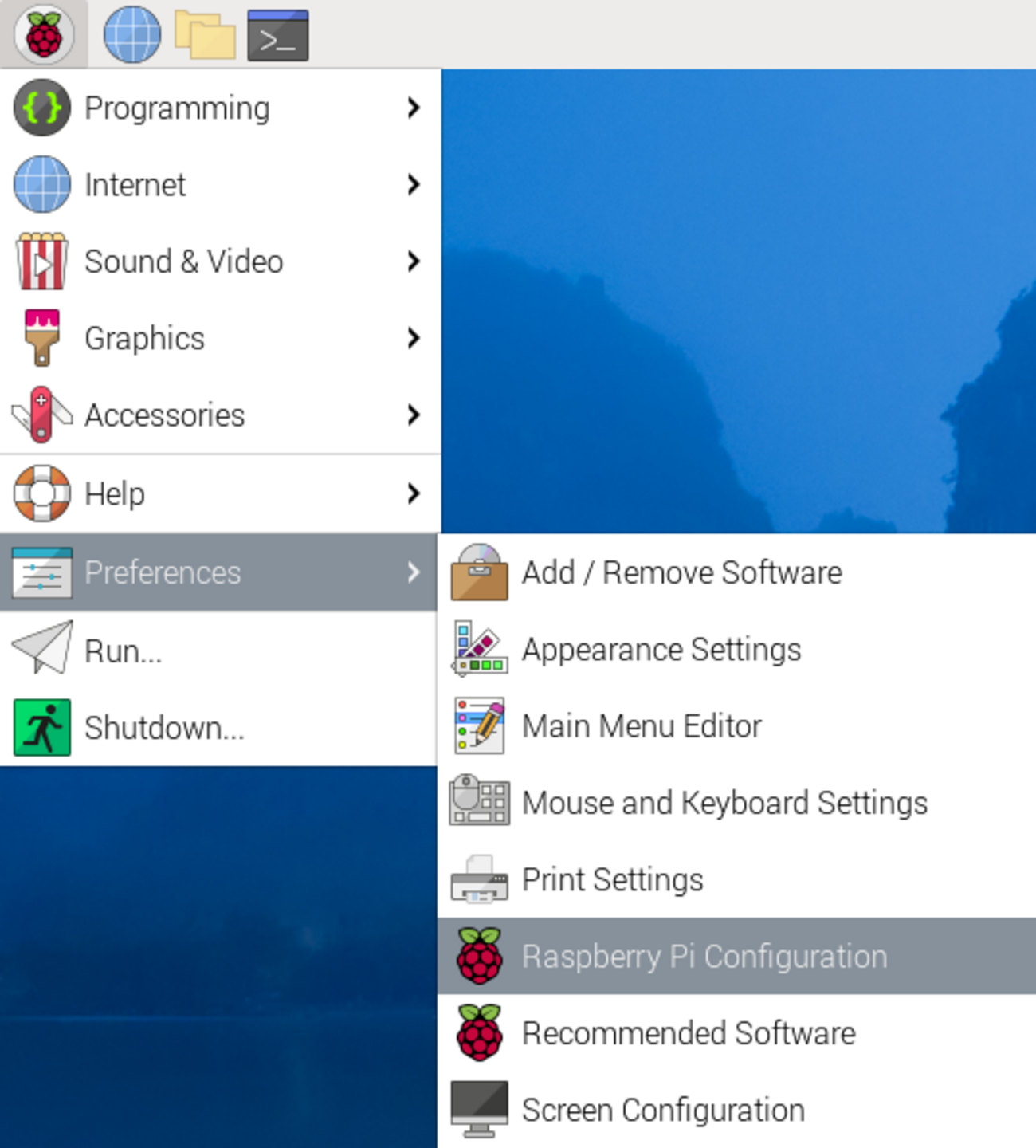1036x1148 pixels.
Task: Click the Graphics paintbrush icon
Action: pos(42,338)
